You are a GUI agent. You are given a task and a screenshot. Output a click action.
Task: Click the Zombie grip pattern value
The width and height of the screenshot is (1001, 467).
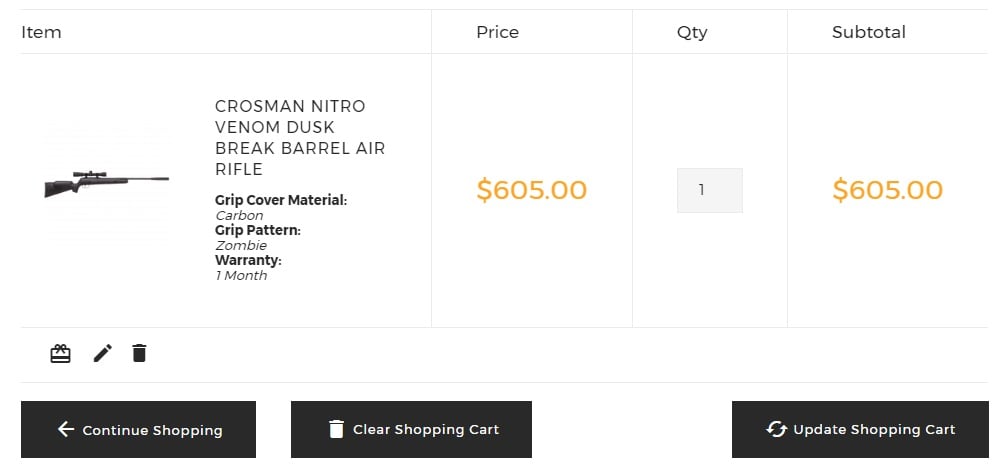[241, 246]
